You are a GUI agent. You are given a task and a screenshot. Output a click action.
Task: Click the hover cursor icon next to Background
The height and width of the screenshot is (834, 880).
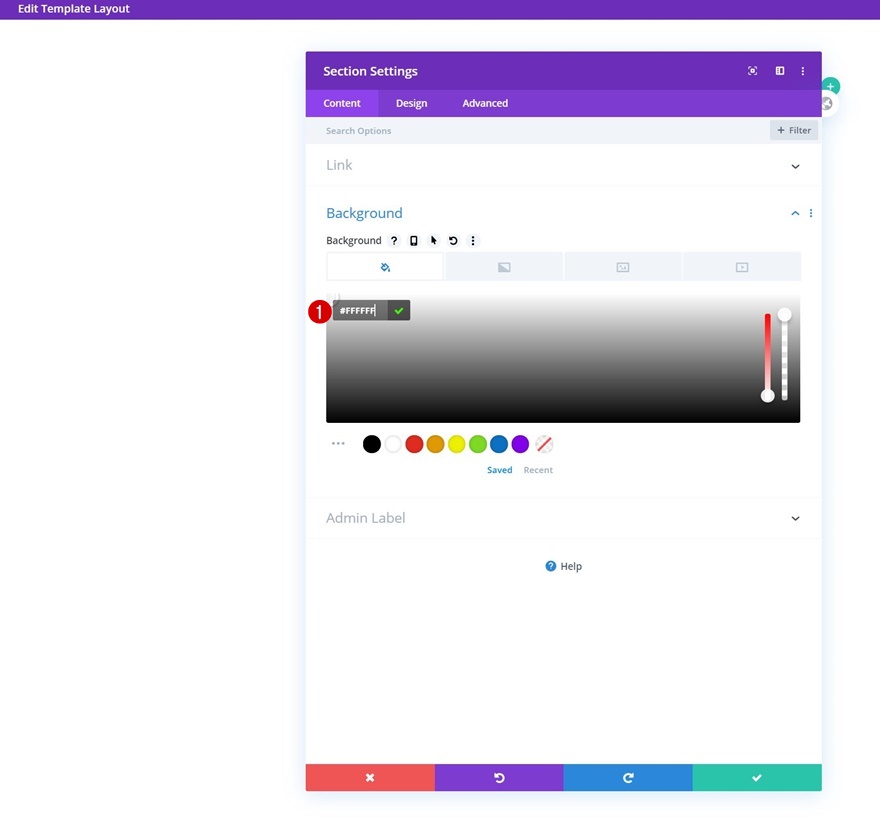point(433,240)
